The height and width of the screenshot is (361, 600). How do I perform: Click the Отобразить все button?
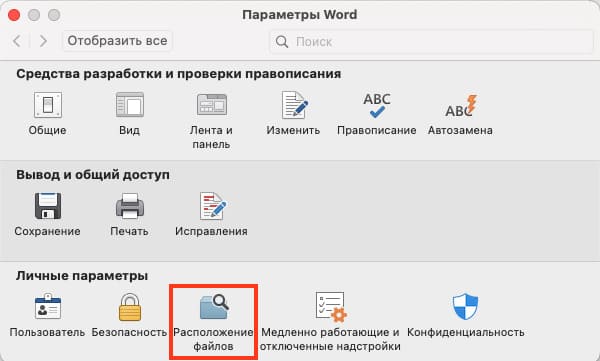(x=117, y=41)
